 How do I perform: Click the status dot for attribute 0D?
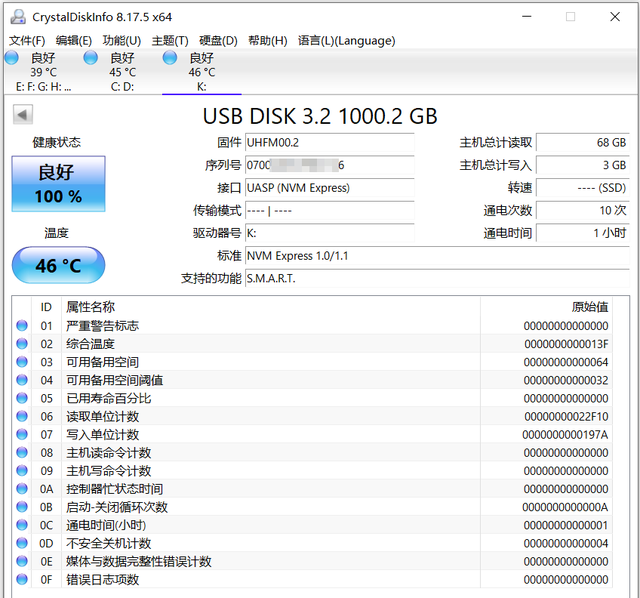point(22,543)
